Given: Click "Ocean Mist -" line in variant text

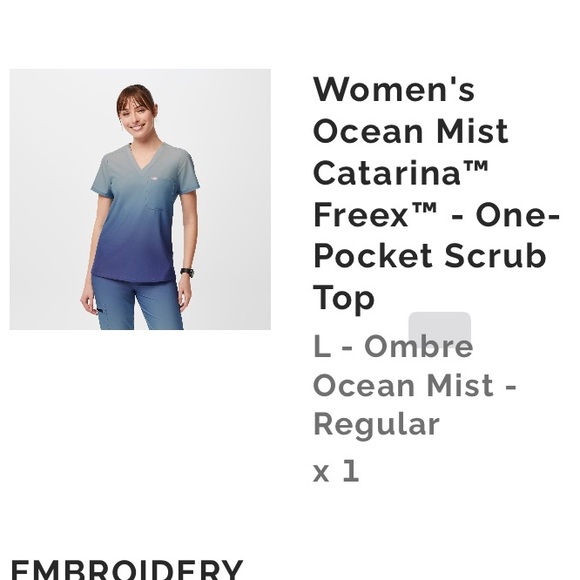Looking at the screenshot, I should [414, 386].
